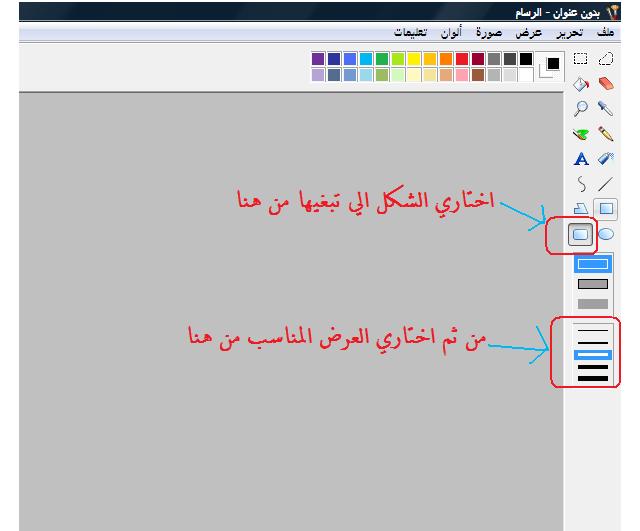The height and width of the screenshot is (531, 640).
Task: Pick the medium gray top row swatch
Action: click(x=494, y=59)
